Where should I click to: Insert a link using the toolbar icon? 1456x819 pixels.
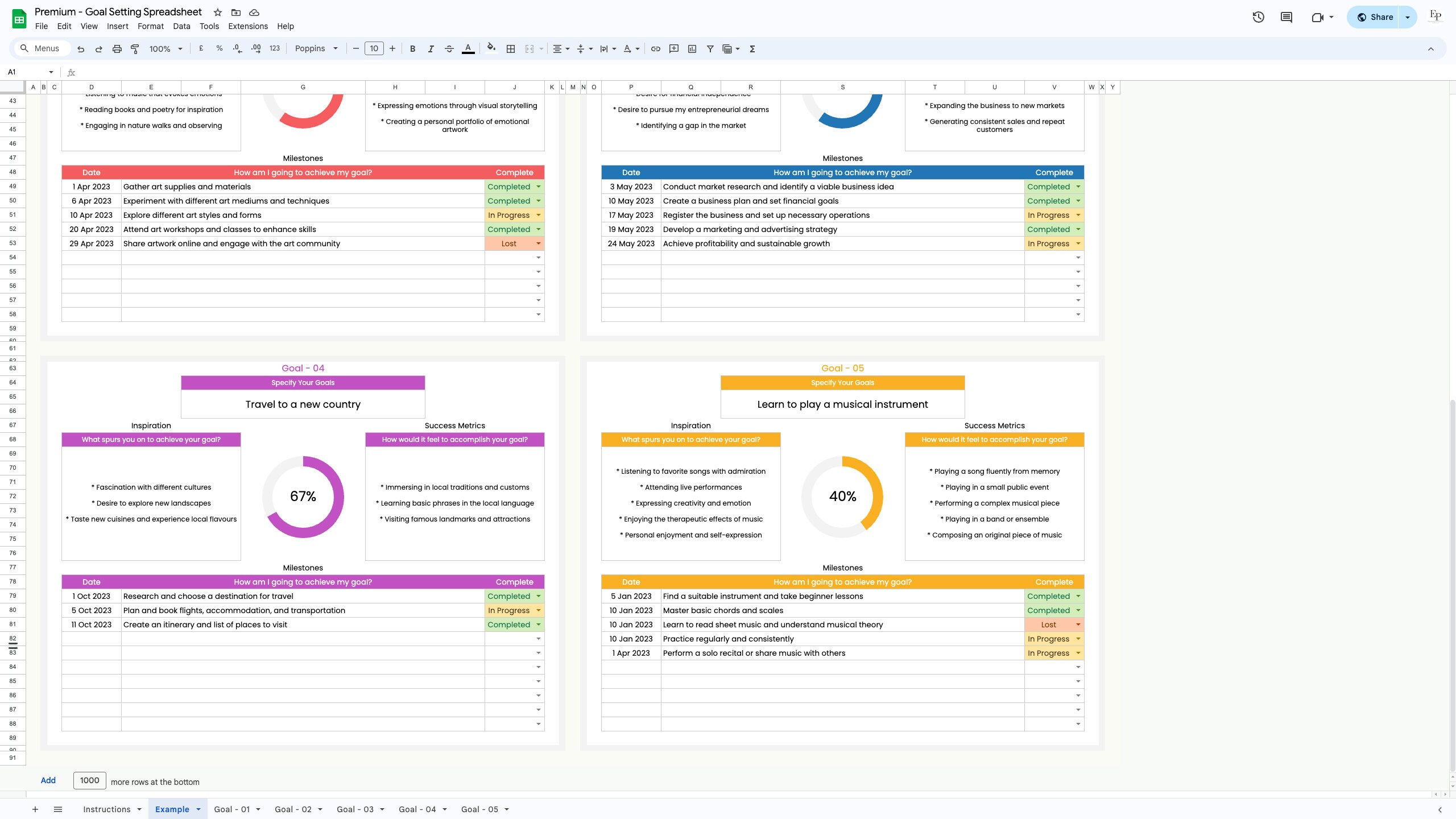tap(655, 48)
